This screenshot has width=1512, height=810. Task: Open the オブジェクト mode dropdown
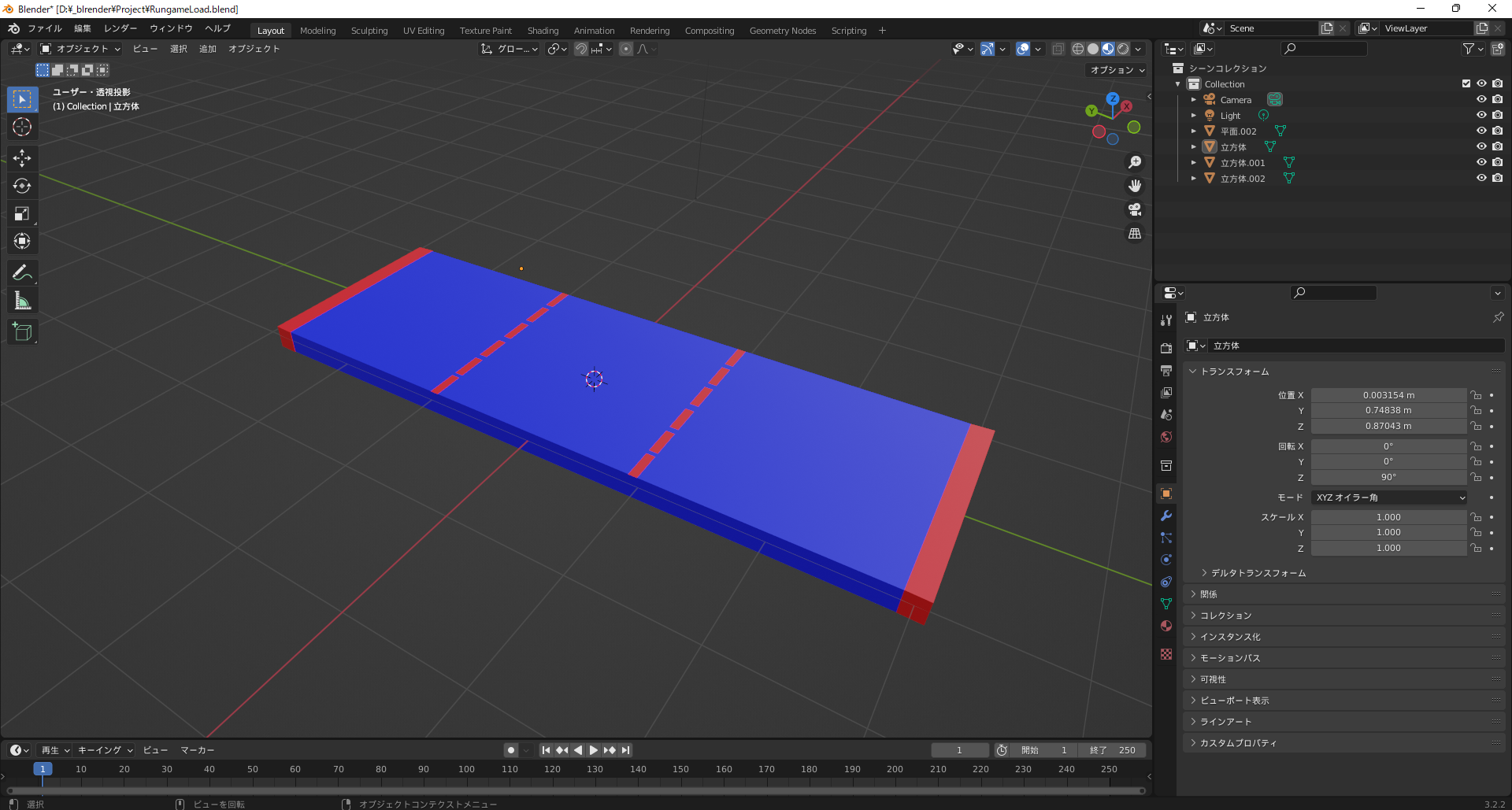coord(80,49)
